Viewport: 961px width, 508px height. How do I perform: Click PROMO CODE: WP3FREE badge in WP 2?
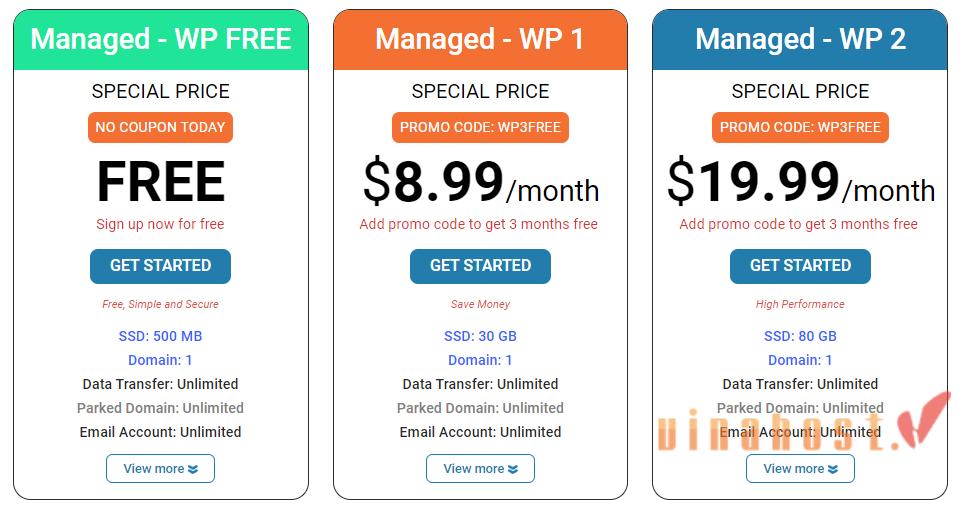click(800, 127)
